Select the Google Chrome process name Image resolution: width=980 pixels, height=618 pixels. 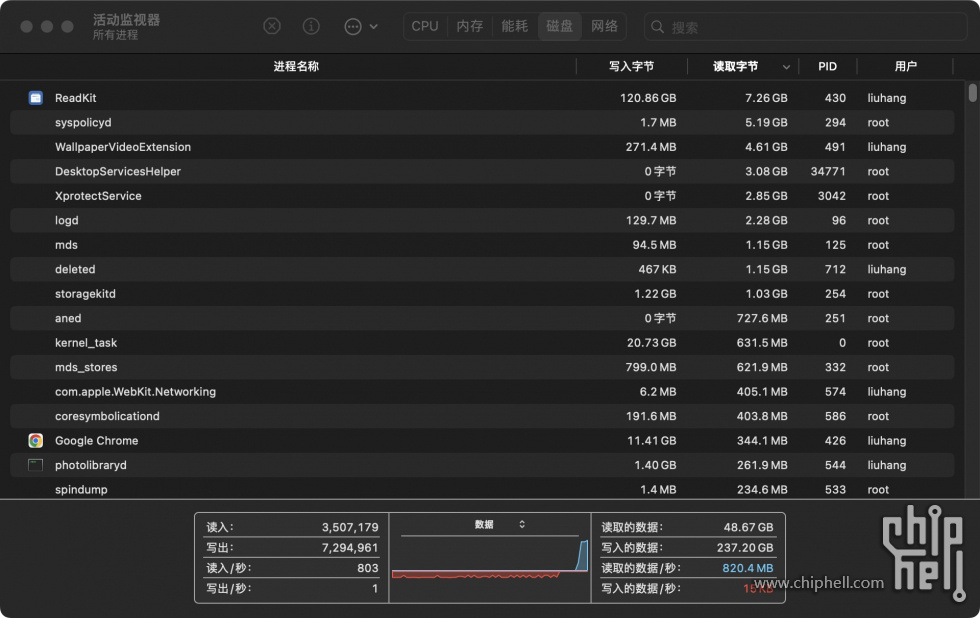(x=96, y=441)
